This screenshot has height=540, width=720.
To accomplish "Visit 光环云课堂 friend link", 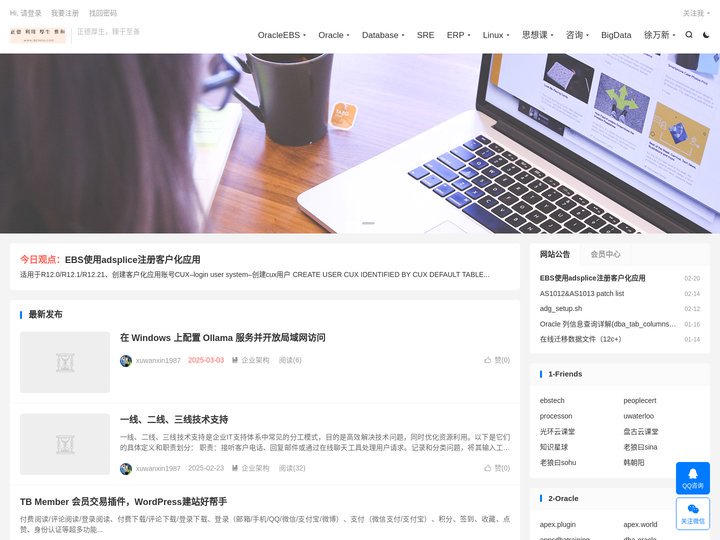I will (x=557, y=432).
